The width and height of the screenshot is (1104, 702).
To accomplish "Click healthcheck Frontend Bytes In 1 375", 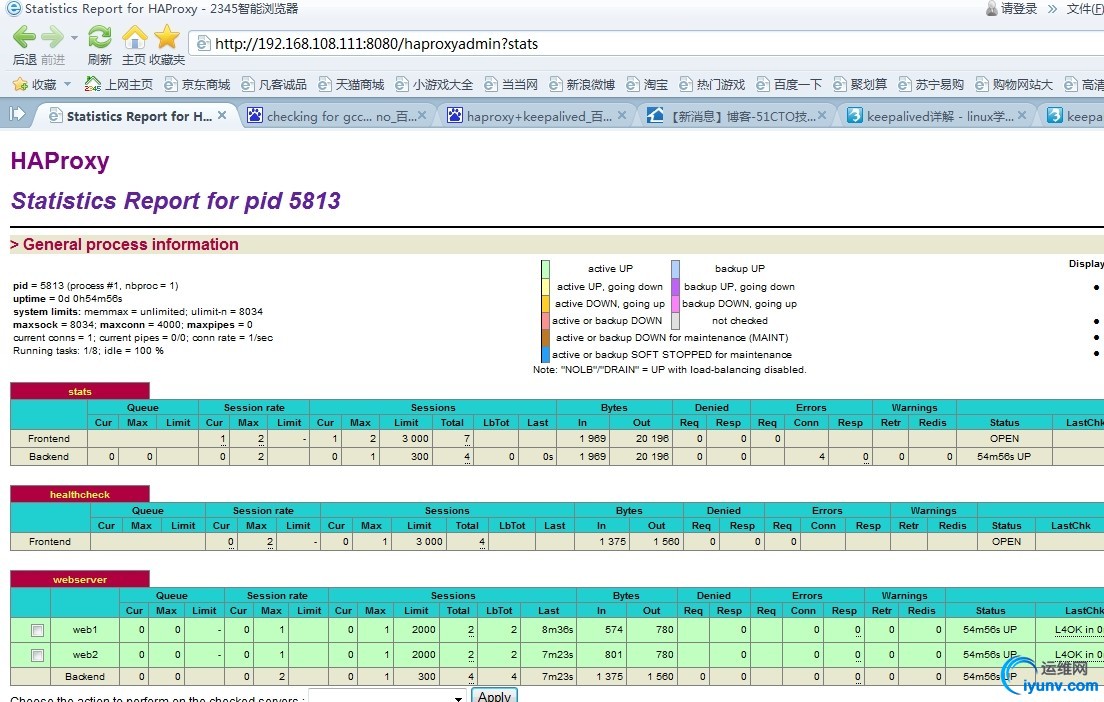I will pyautogui.click(x=613, y=541).
